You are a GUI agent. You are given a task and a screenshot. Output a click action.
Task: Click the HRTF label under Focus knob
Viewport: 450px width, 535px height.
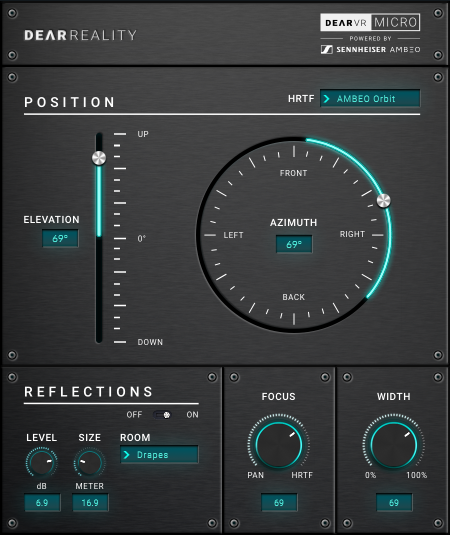[302, 475]
